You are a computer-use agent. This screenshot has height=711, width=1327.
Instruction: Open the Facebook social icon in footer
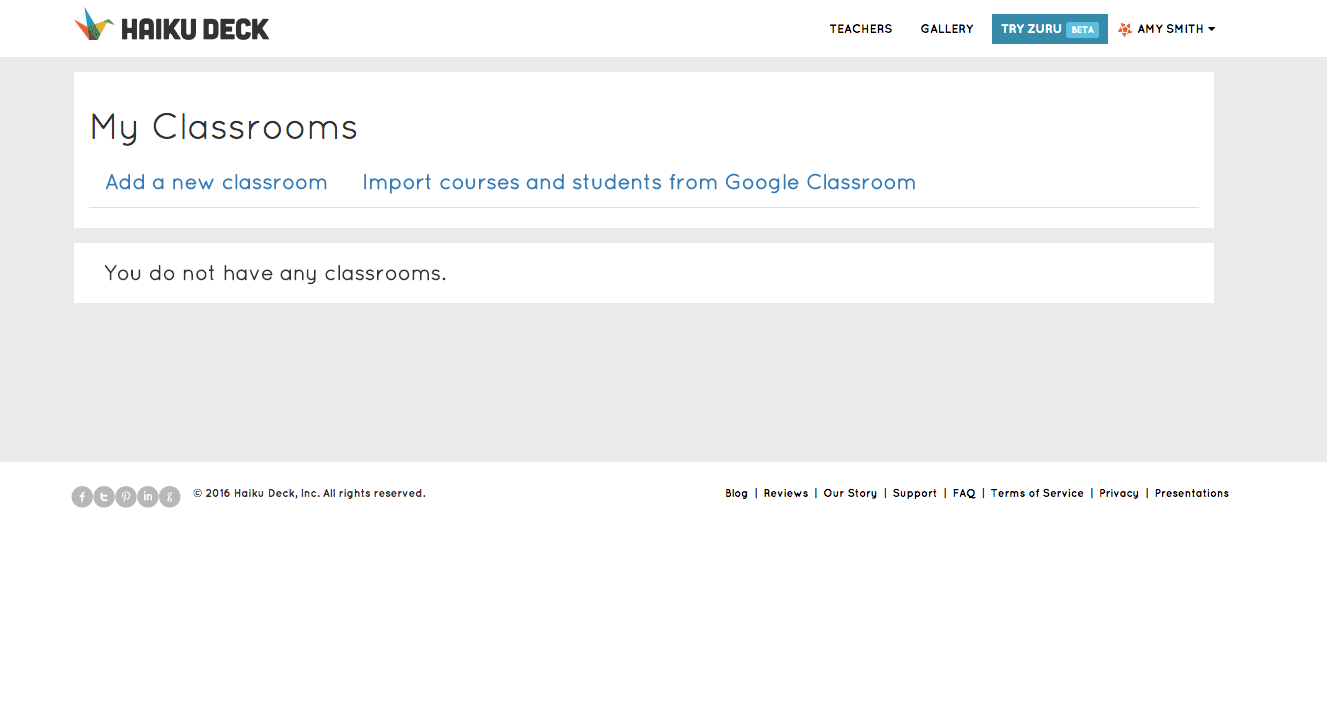pos(82,497)
